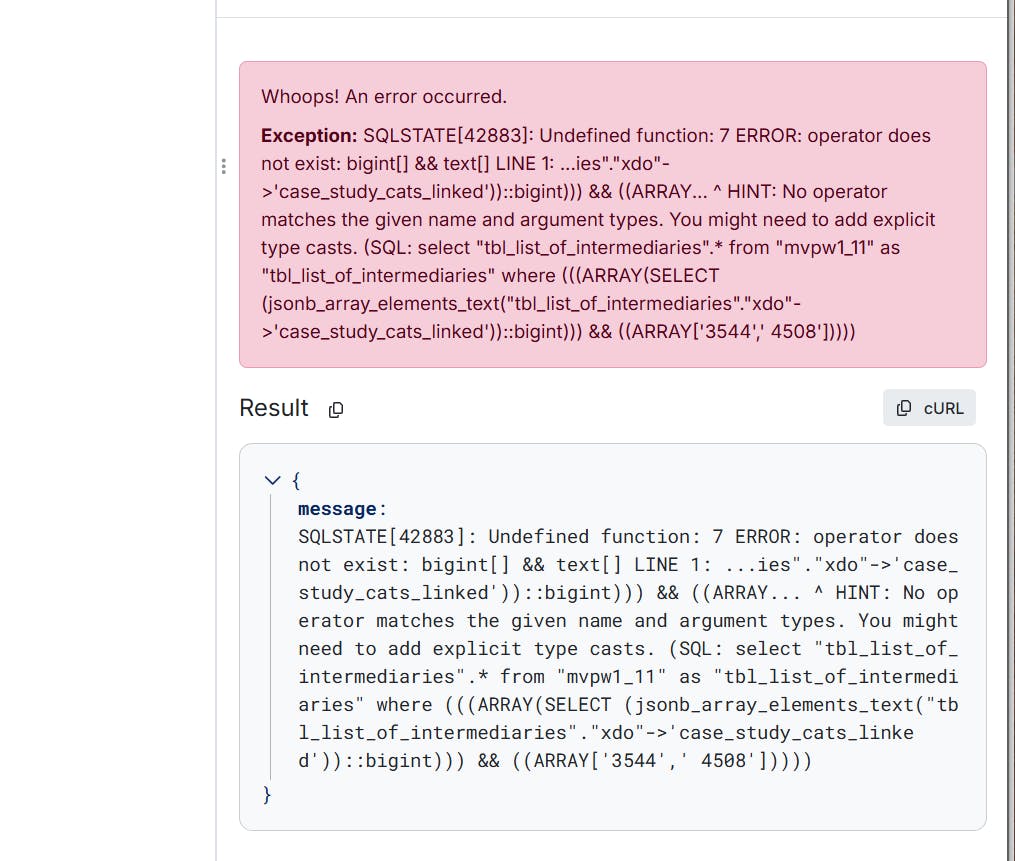Click the bold "Exception:" label
The width and height of the screenshot is (1015, 861).
pos(309,136)
